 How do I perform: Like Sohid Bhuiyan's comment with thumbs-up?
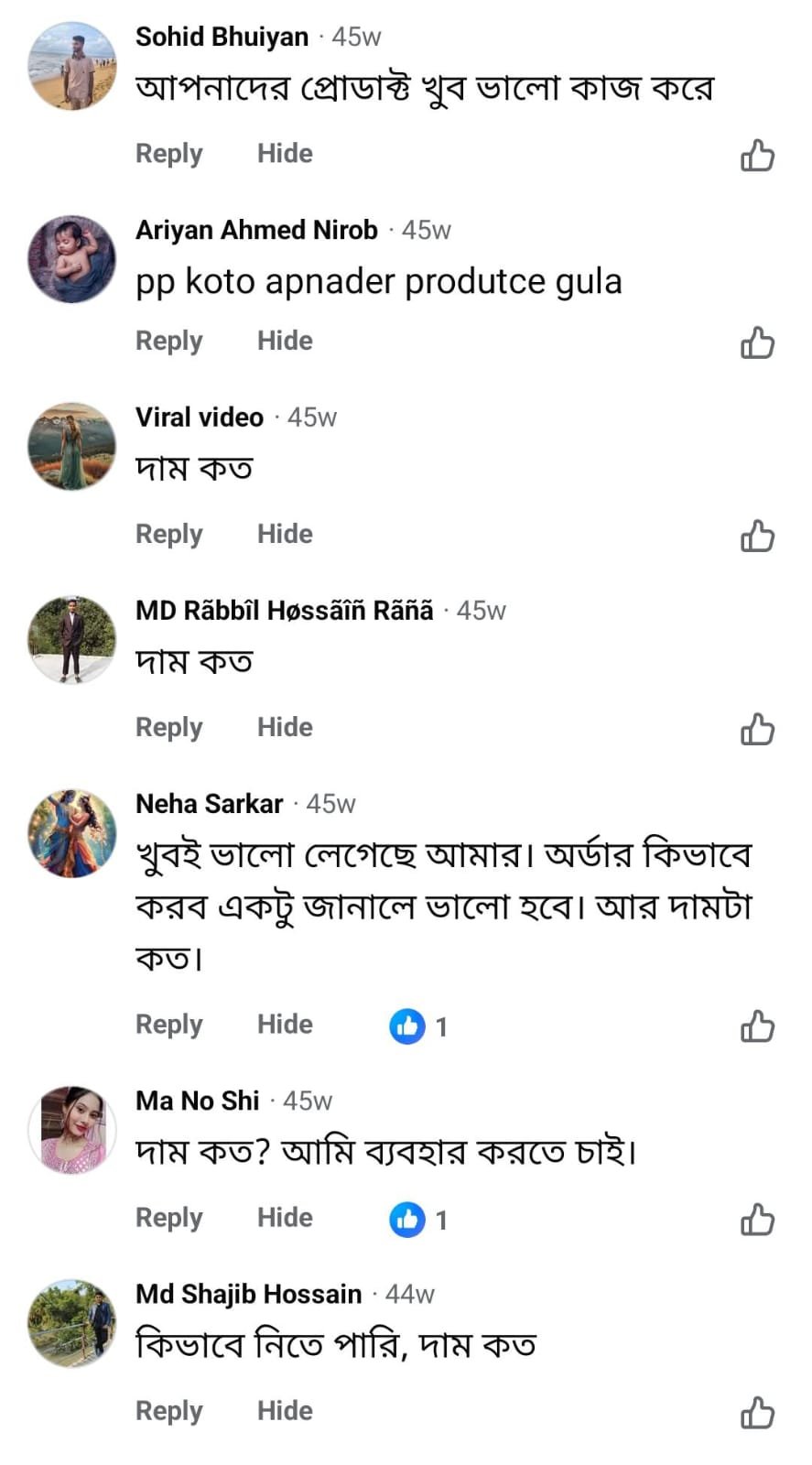coord(757,156)
